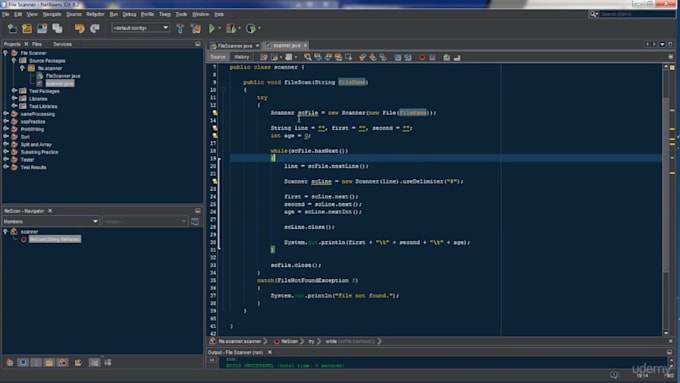Screen dimensions: 680x383
Task: Close the Output File Scanner tab
Action: point(270,352)
